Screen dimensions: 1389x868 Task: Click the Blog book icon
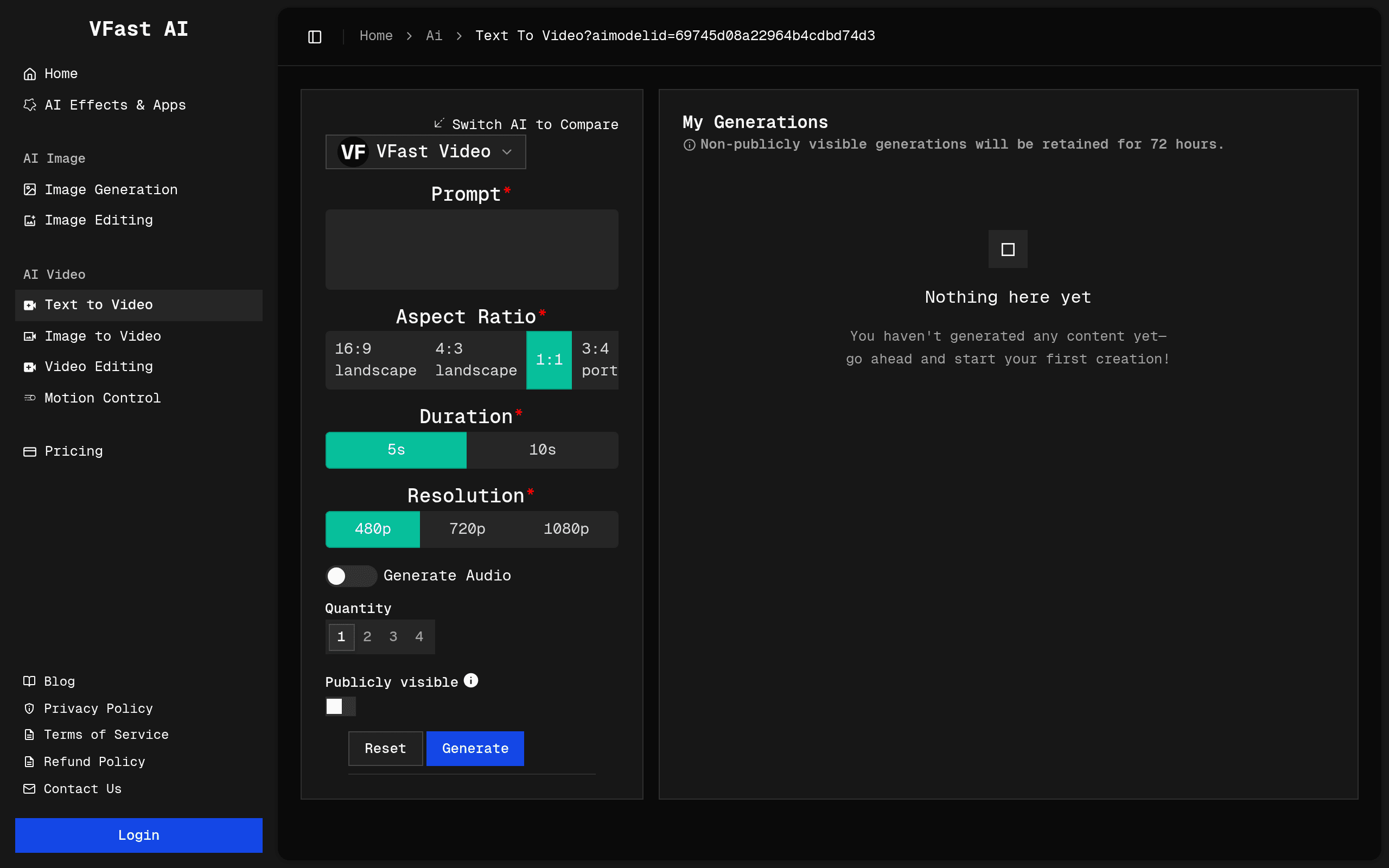pos(29,681)
